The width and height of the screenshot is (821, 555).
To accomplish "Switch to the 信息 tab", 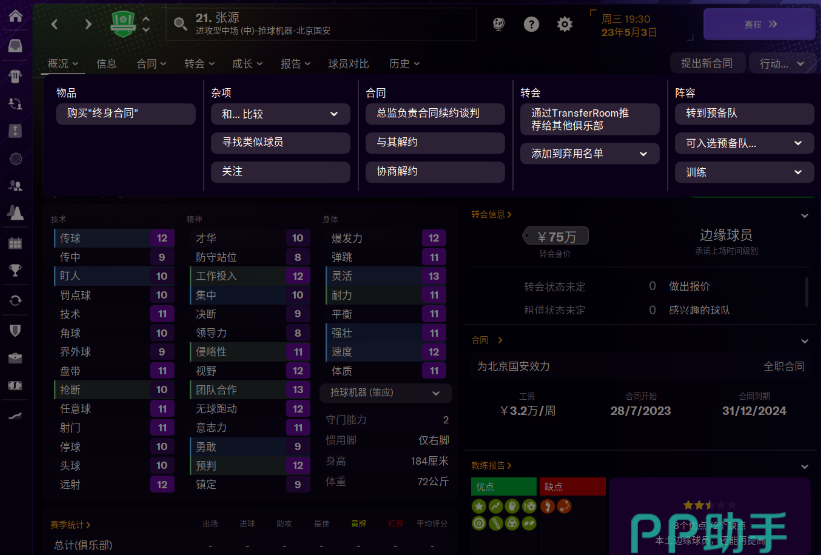I will click(x=106, y=64).
